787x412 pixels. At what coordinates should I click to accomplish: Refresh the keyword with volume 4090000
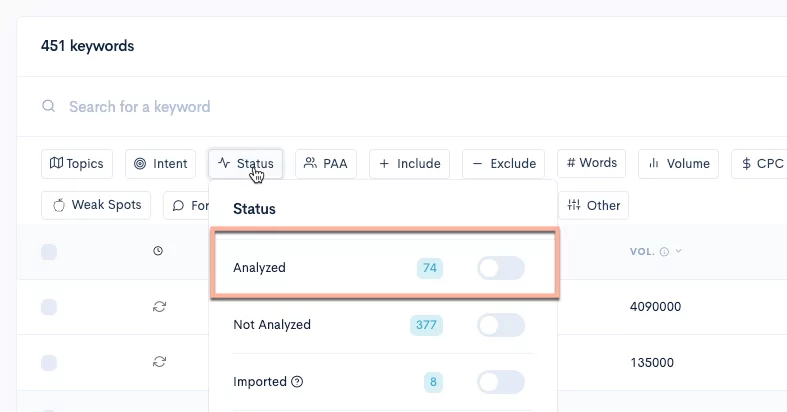coord(159,307)
